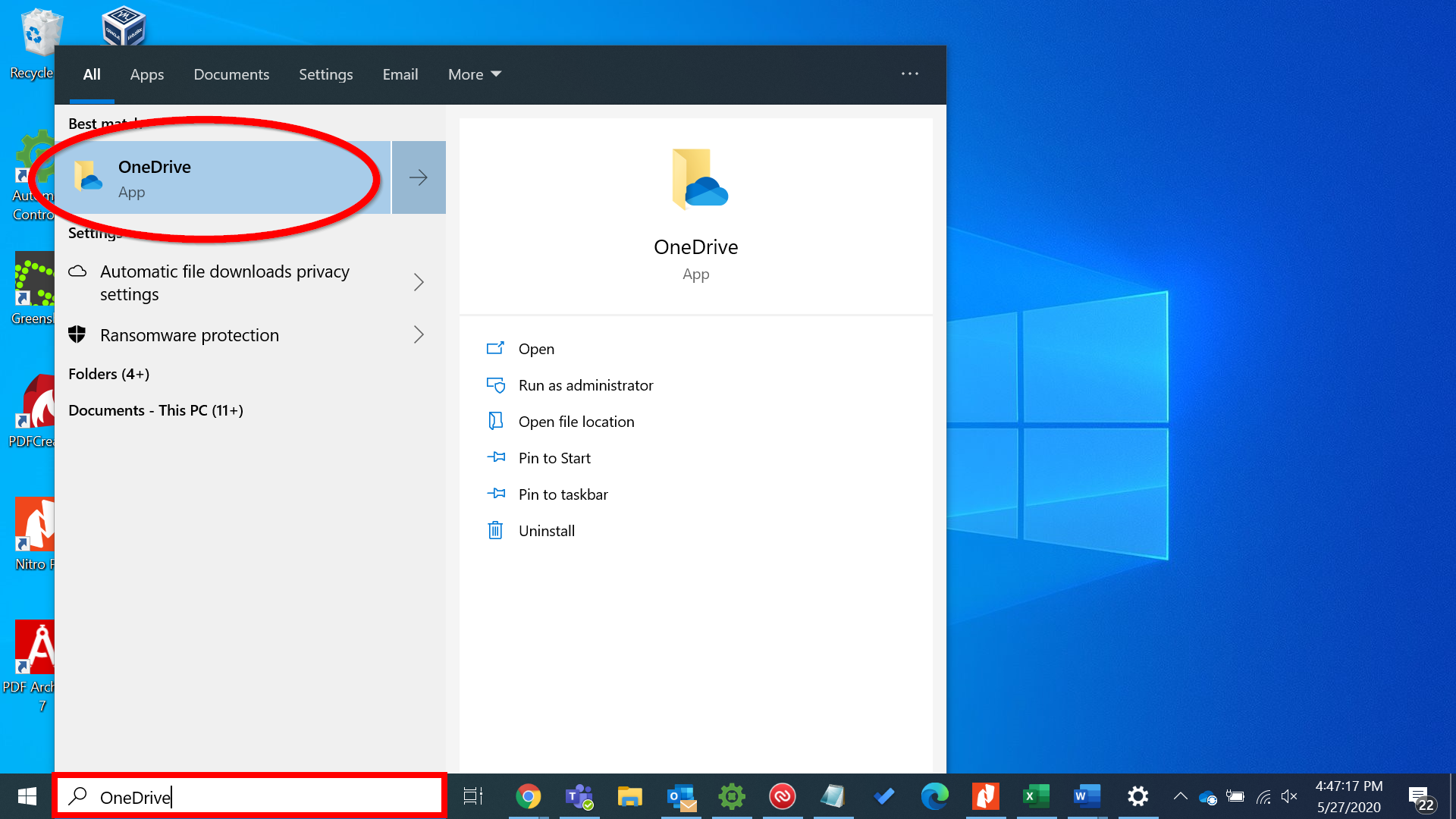Screen dimensions: 1456x819
Task: Switch to the Apps search tab
Action: pos(147,74)
